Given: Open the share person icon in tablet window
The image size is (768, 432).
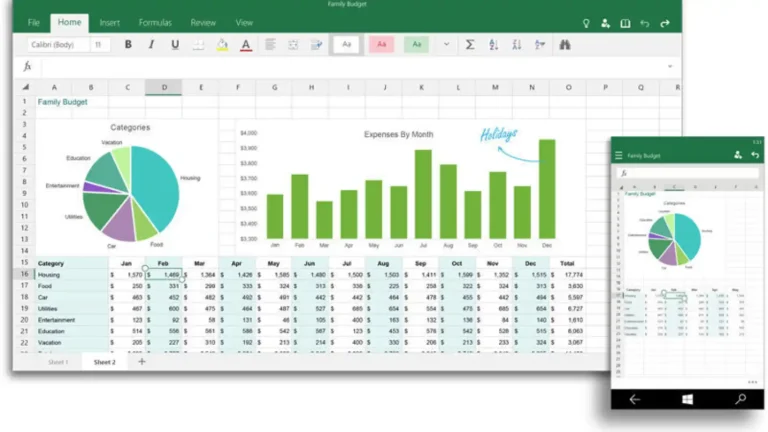Looking at the screenshot, I should coord(605,23).
